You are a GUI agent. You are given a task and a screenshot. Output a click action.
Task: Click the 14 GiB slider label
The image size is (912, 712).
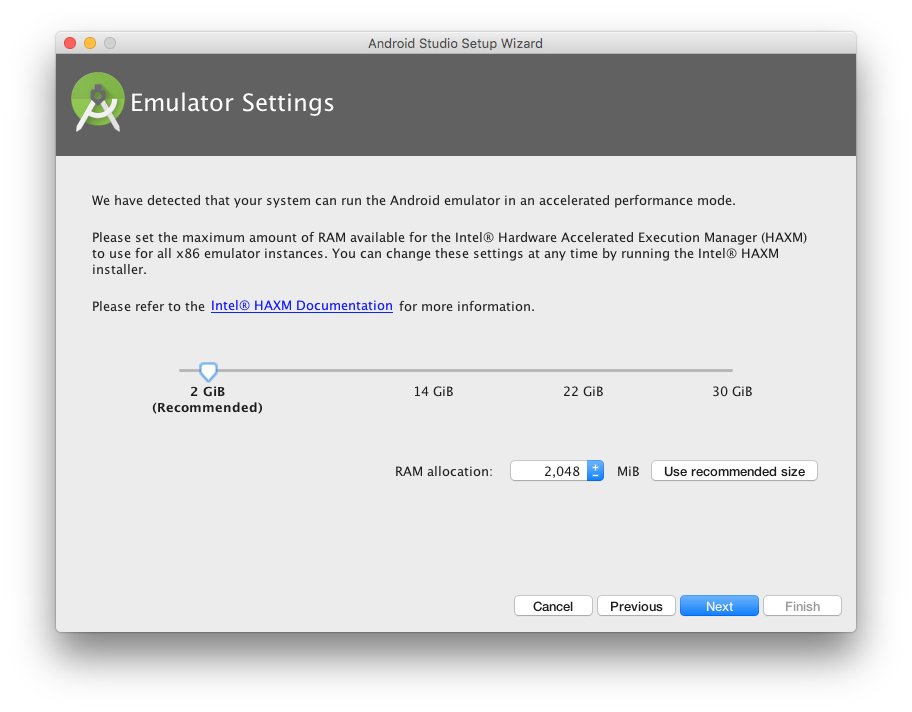click(433, 392)
